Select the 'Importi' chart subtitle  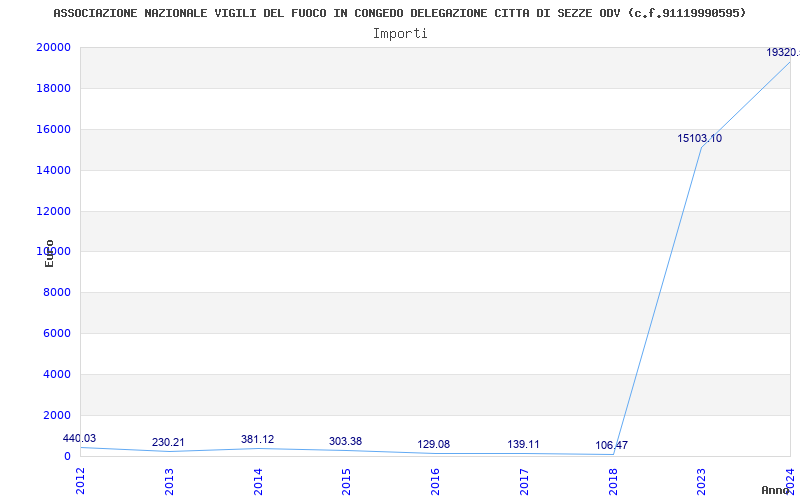400,34
